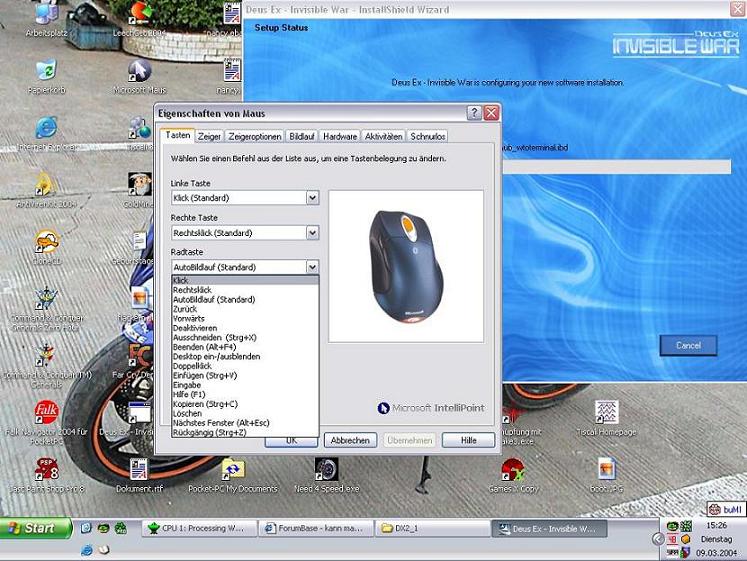Launch the Internet Explorer desktop shortcut
The height and width of the screenshot is (561, 747).
(x=47, y=133)
